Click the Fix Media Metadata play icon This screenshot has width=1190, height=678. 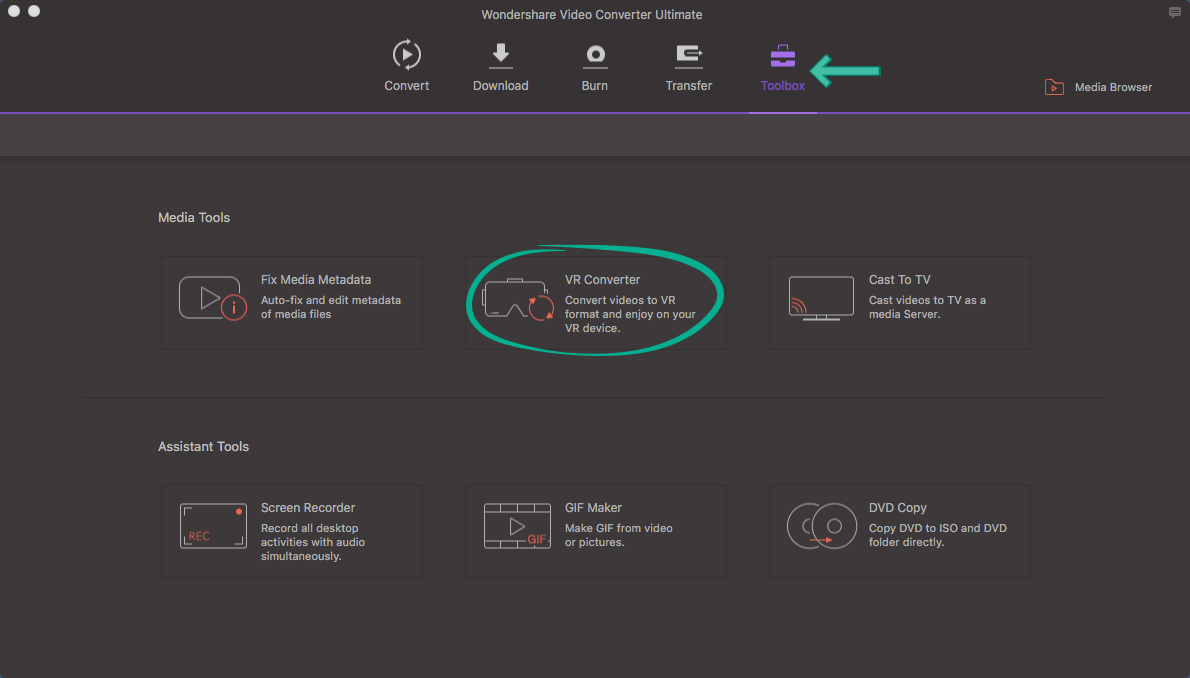point(213,298)
